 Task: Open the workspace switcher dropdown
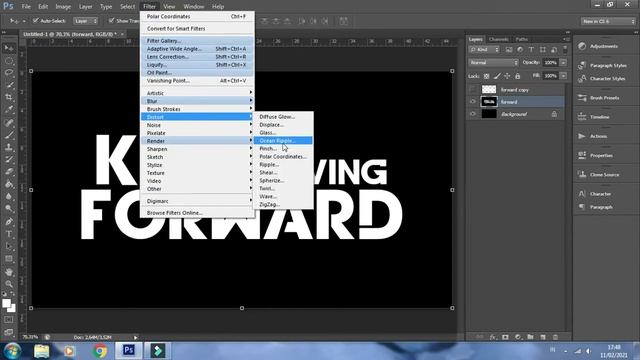click(x=608, y=21)
